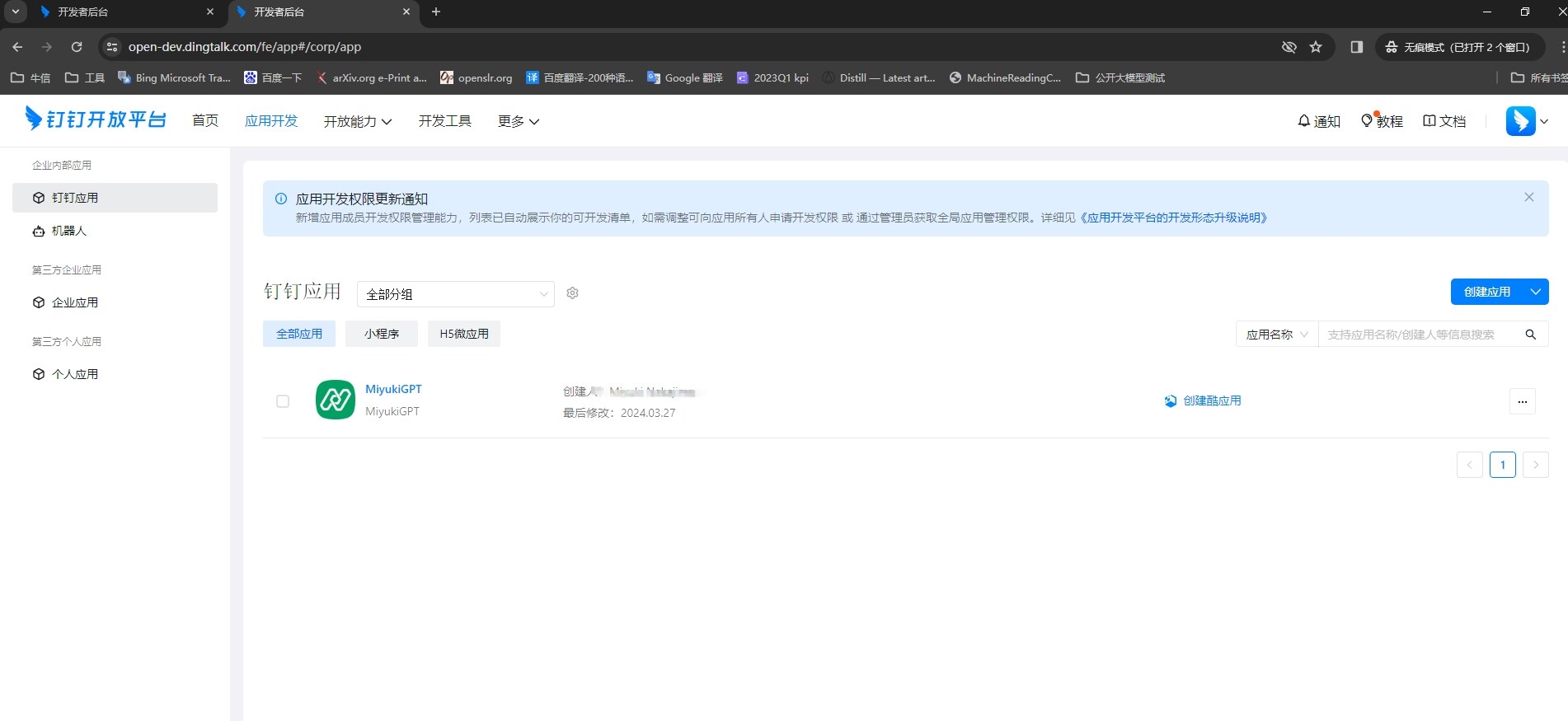Open the 文档 documentation link
Viewport: 1568px width, 721px height.
click(1444, 121)
